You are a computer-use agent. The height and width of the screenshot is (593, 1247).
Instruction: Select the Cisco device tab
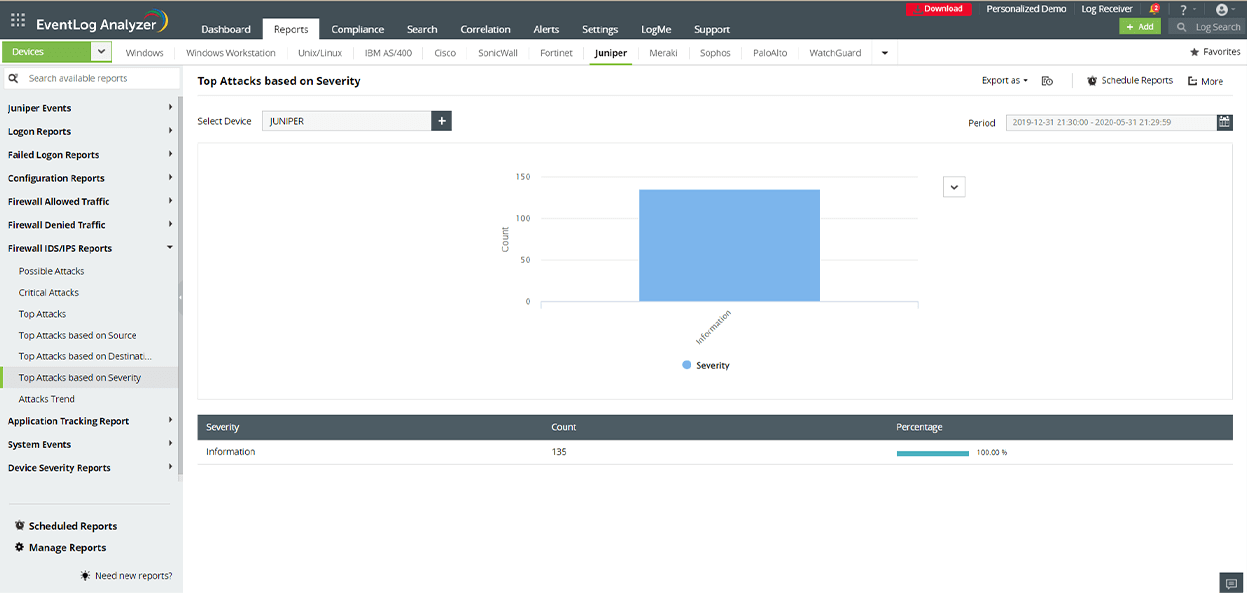click(x=446, y=53)
